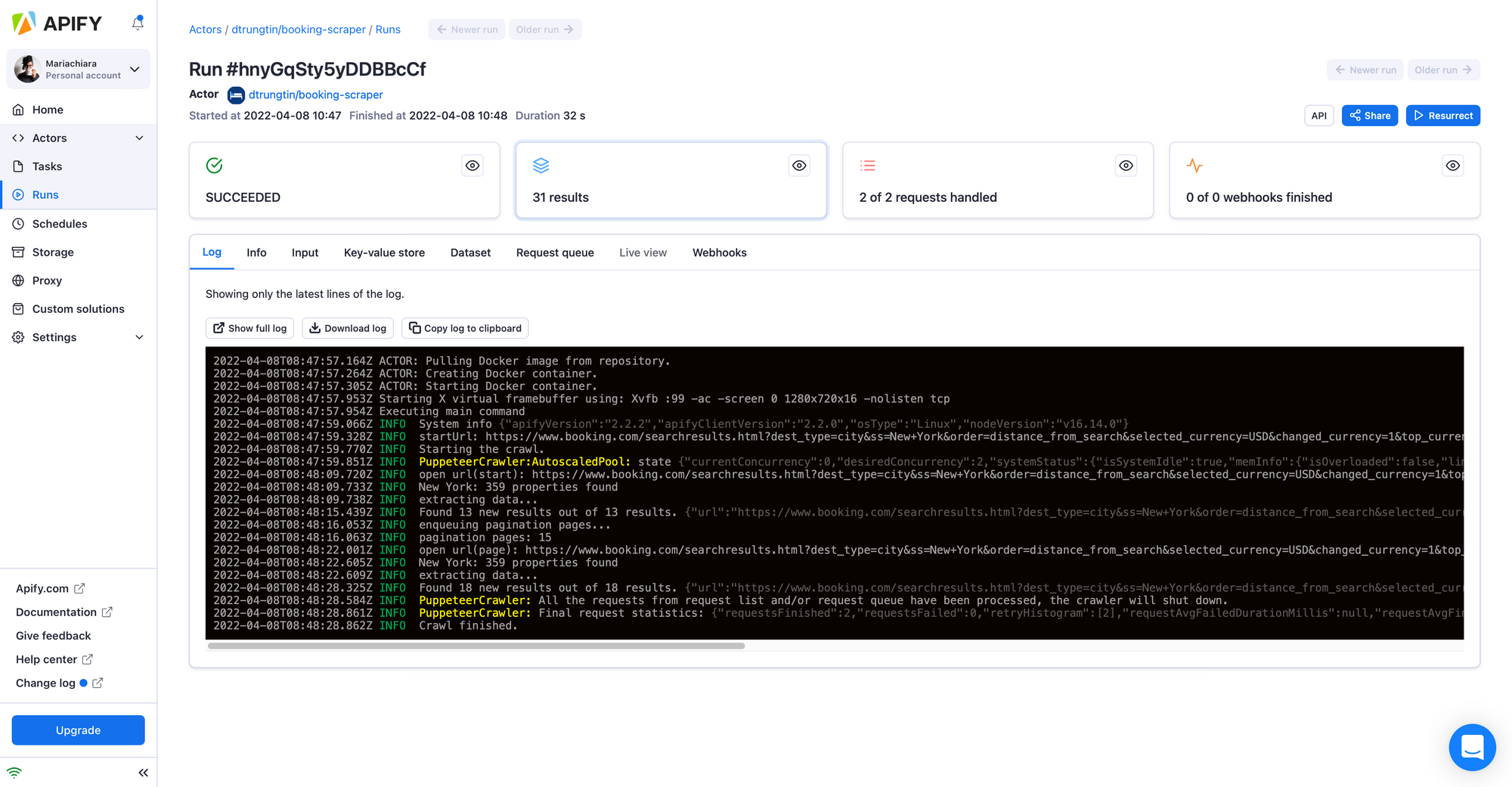Click Older run button near breadcrumb
1512x787 pixels.
click(545, 29)
